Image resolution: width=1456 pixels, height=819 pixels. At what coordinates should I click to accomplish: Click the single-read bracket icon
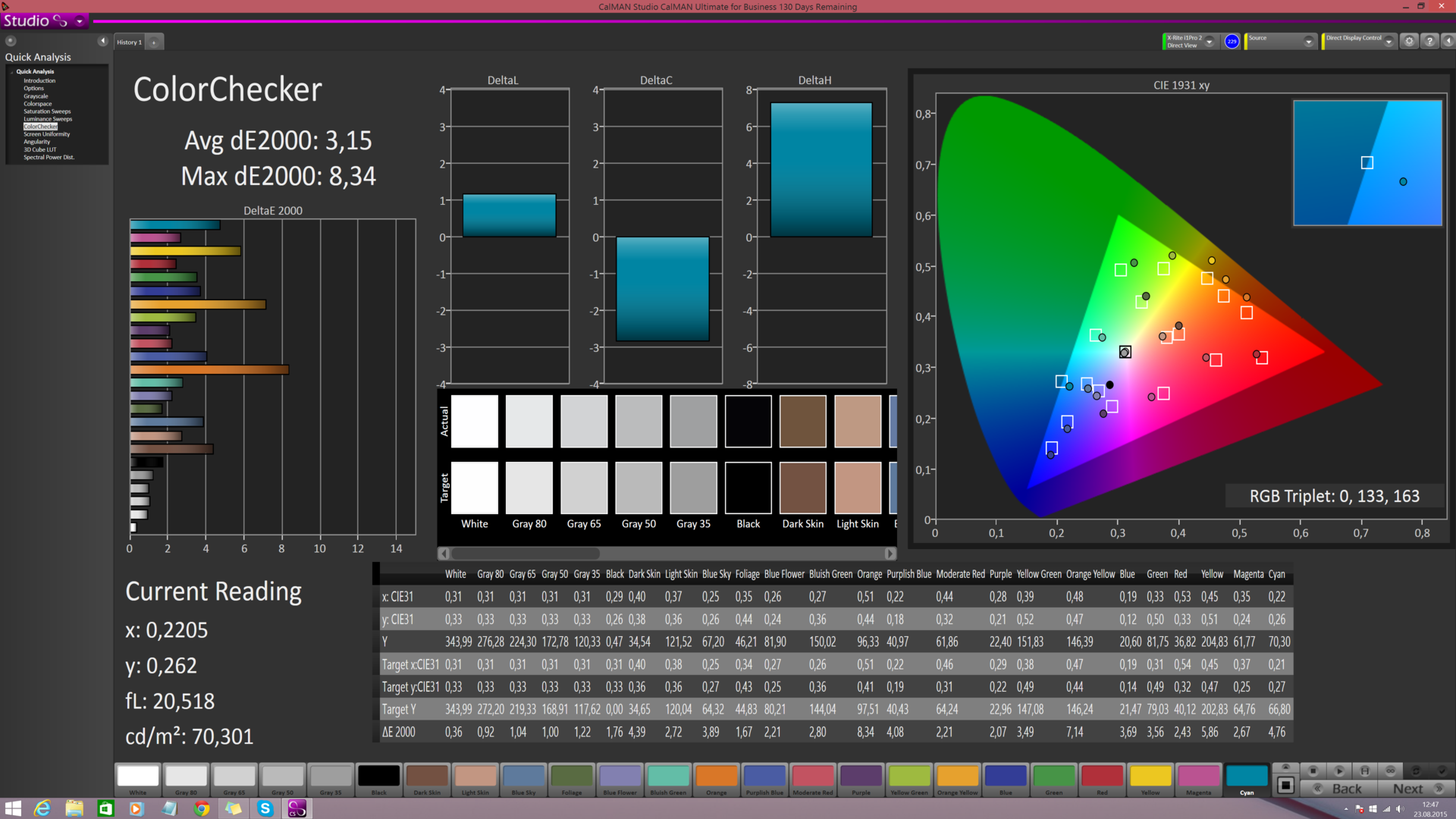pos(1364,770)
